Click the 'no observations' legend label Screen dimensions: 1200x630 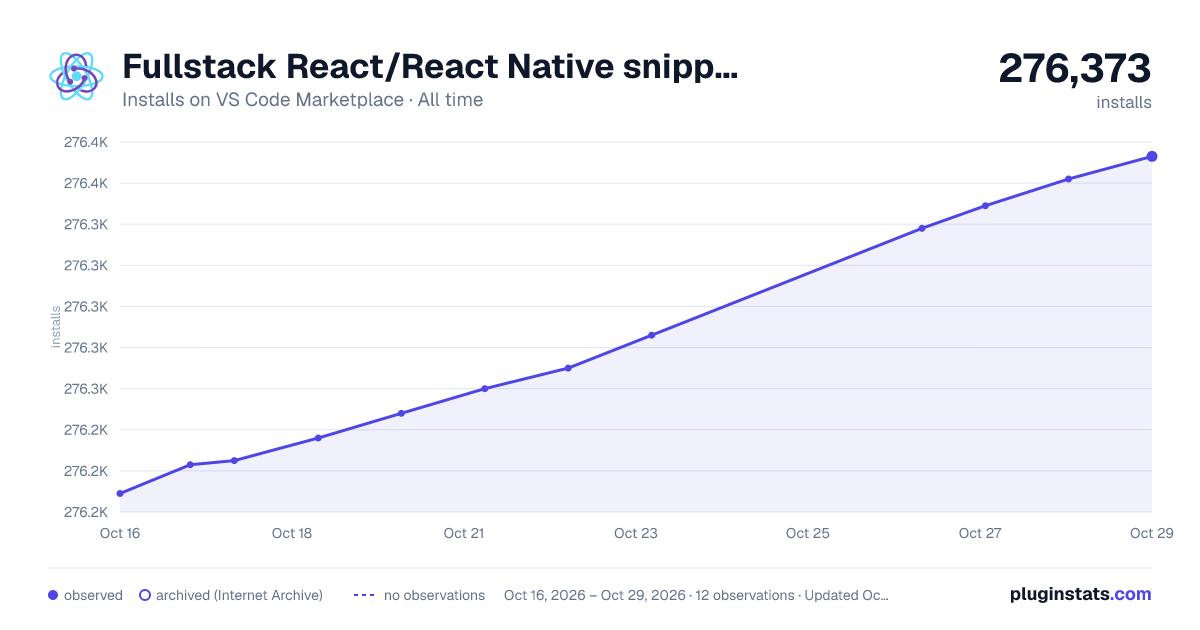click(434, 595)
